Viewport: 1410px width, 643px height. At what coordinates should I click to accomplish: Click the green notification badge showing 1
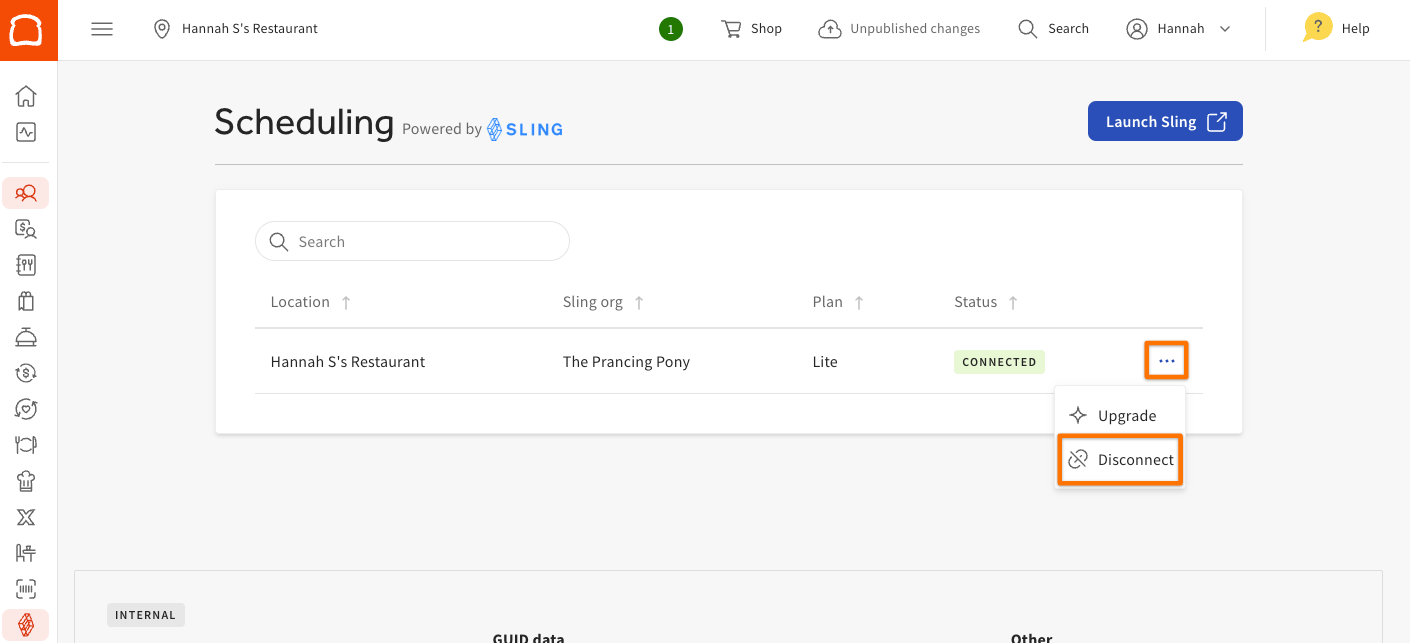(x=671, y=29)
